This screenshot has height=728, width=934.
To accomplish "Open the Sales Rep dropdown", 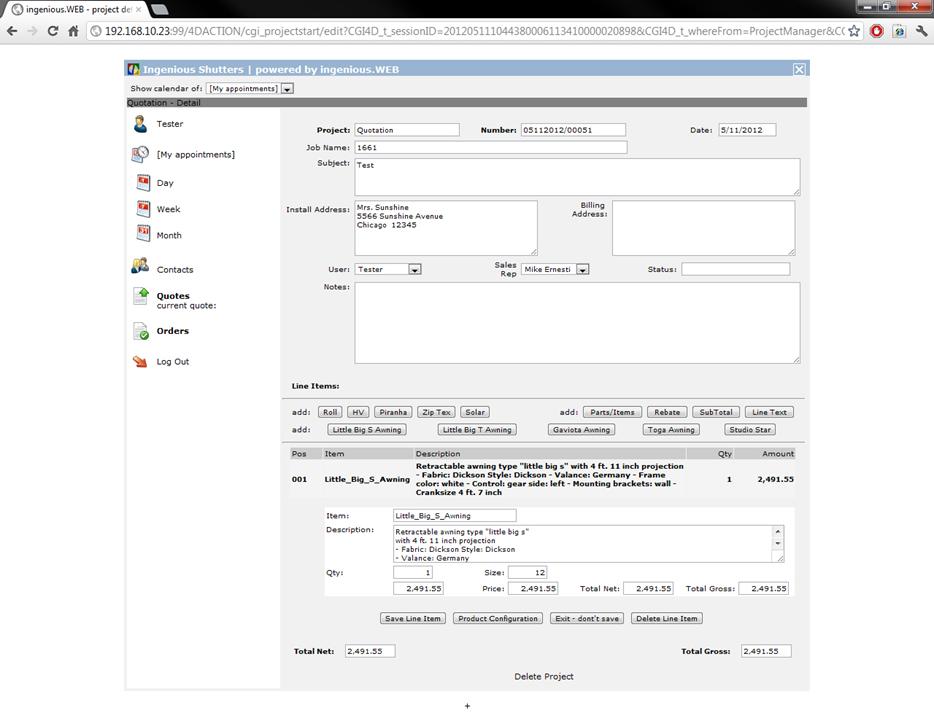I will (582, 269).
